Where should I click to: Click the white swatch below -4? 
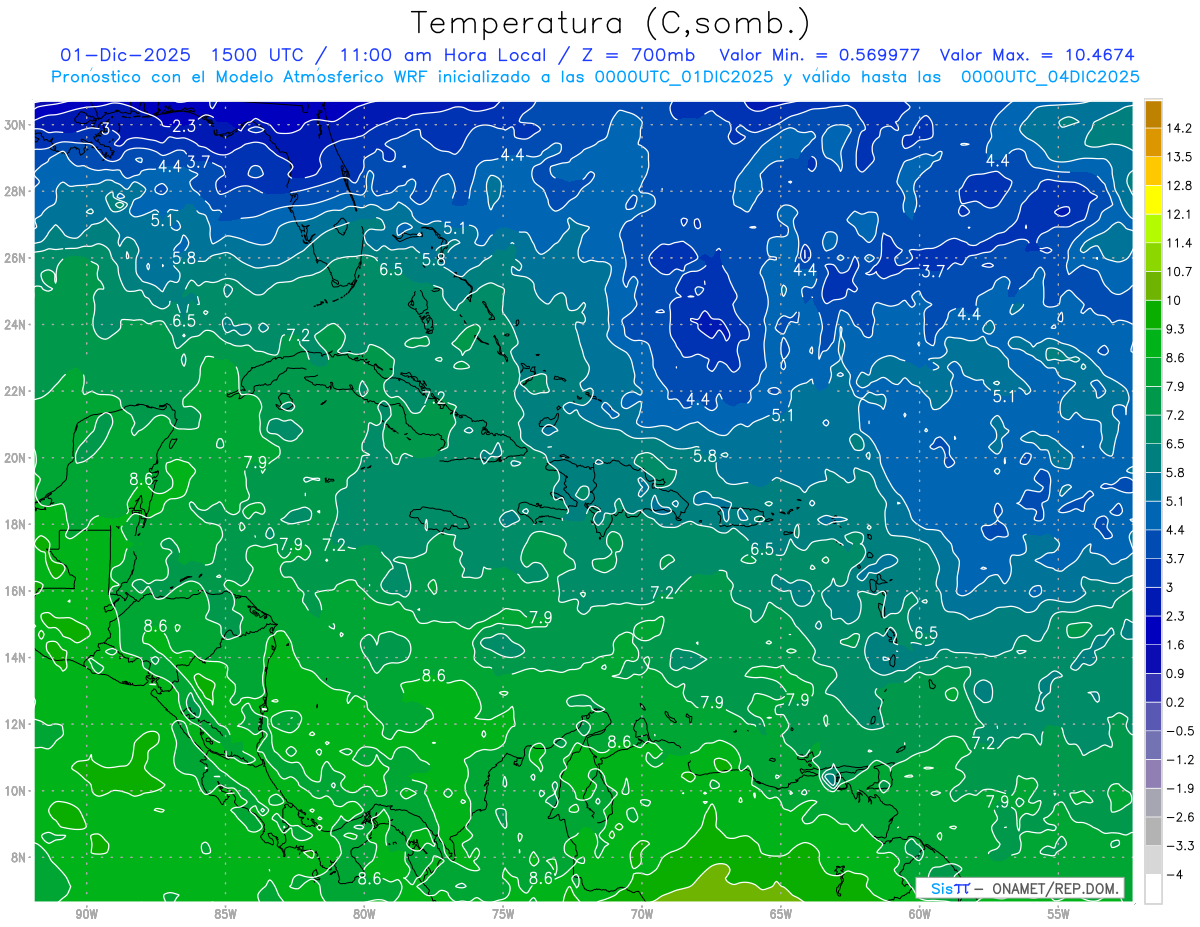tap(1153, 889)
